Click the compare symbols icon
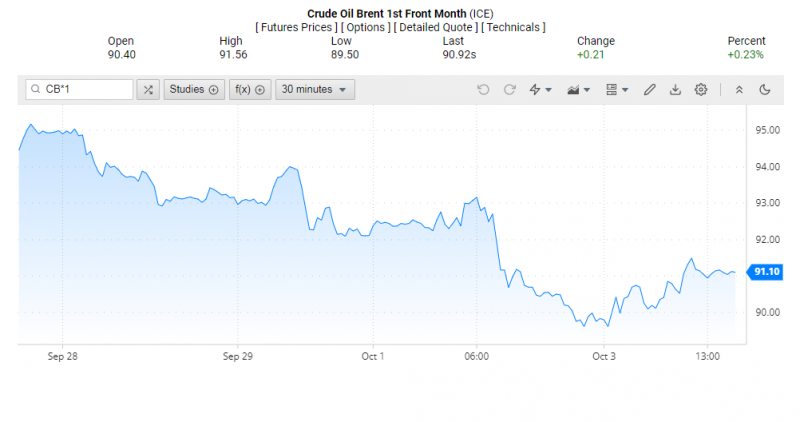Image resolution: width=800 pixels, height=422 pixels. tap(148, 90)
